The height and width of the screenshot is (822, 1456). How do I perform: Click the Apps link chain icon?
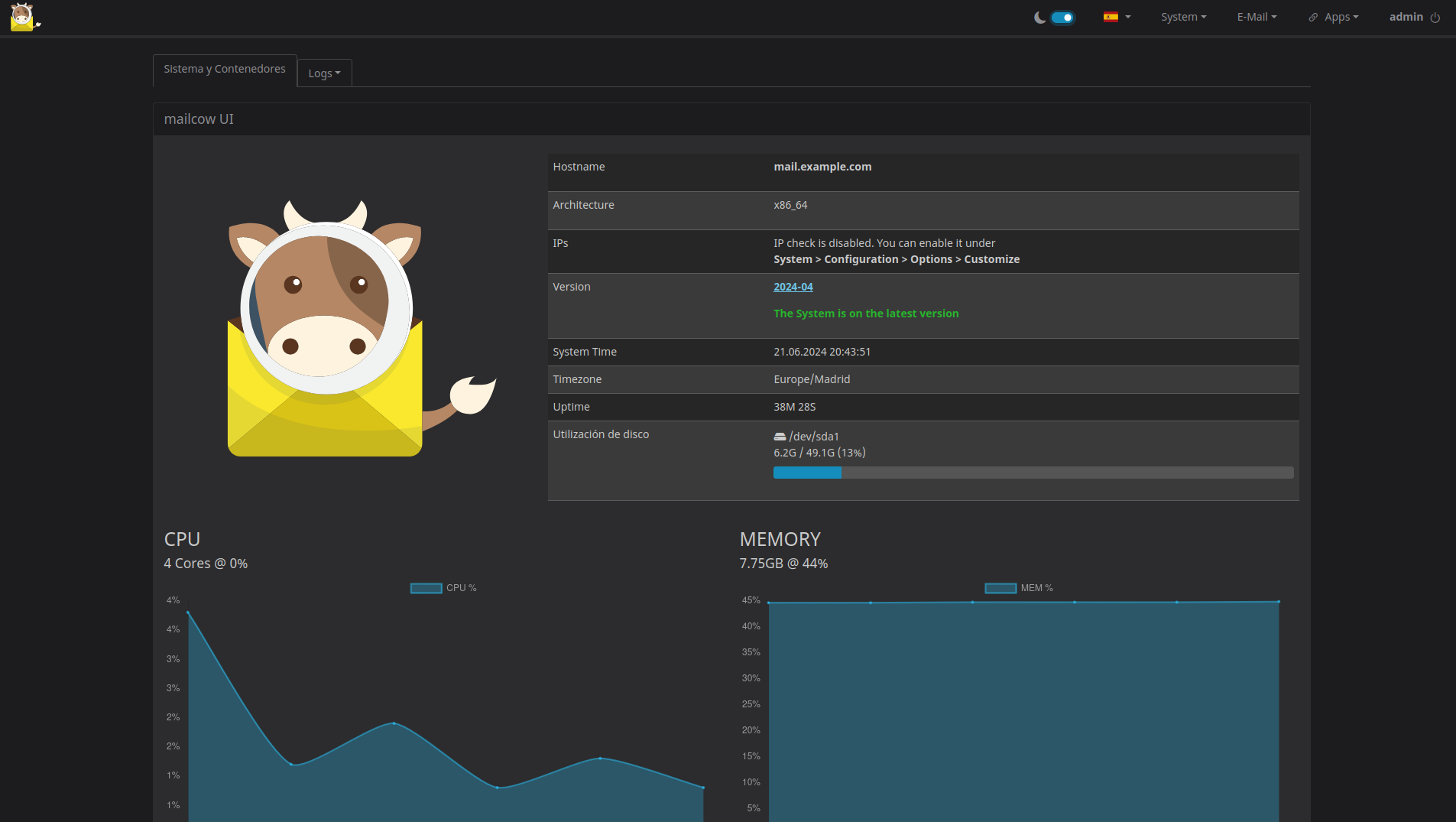click(1313, 18)
